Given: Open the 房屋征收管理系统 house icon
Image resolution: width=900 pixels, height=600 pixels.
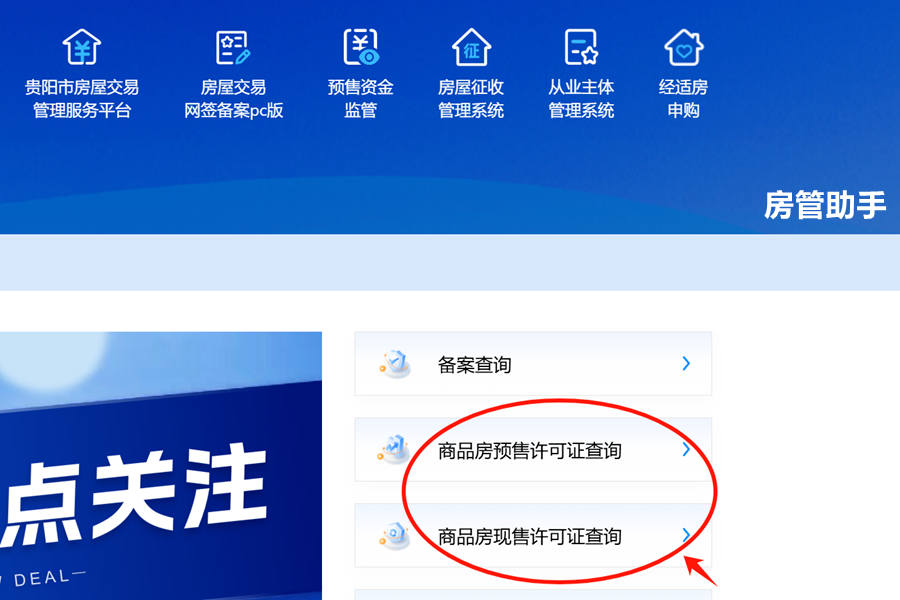Looking at the screenshot, I should [x=471, y=47].
